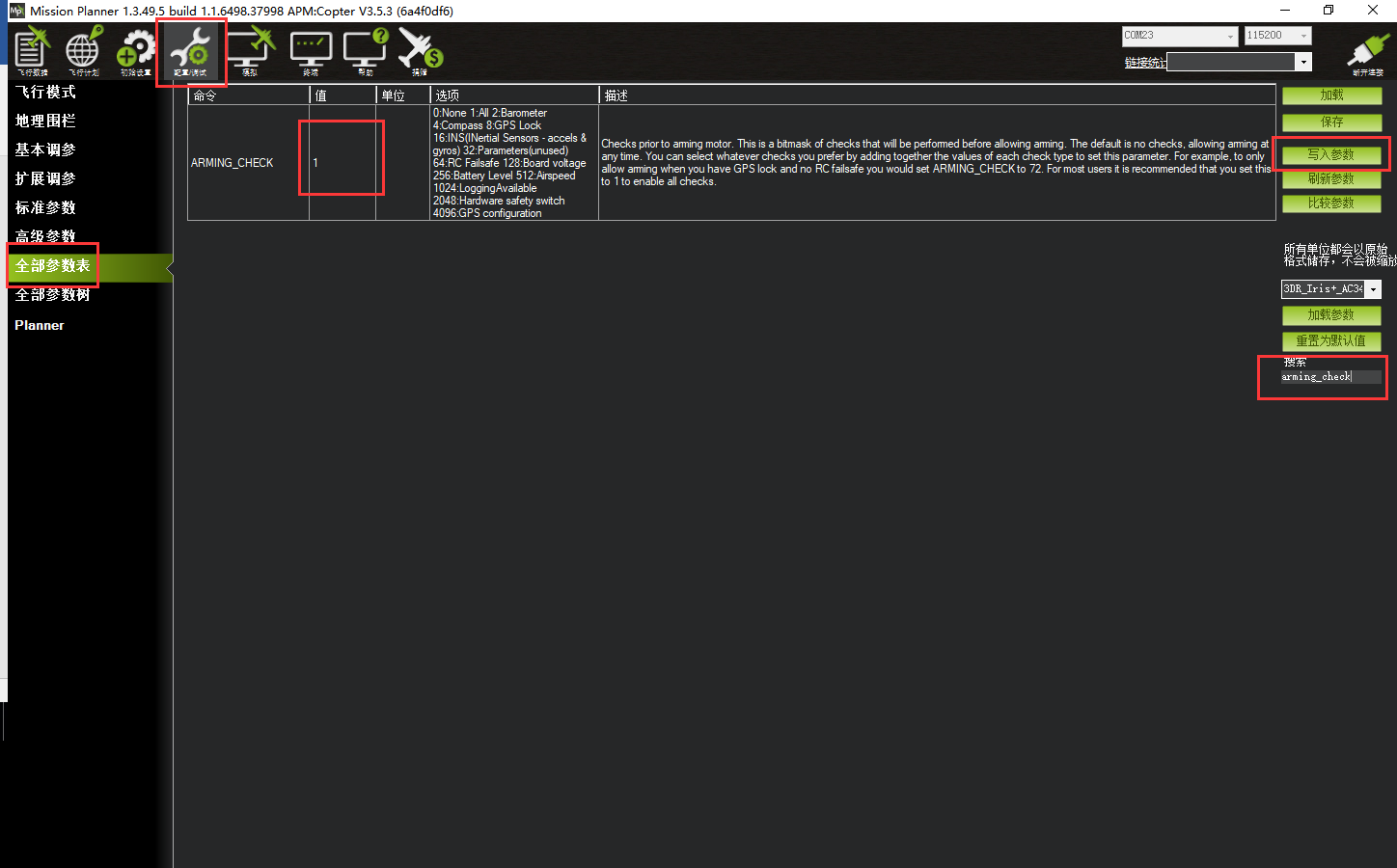Open the 帮助 help icon

365,51
